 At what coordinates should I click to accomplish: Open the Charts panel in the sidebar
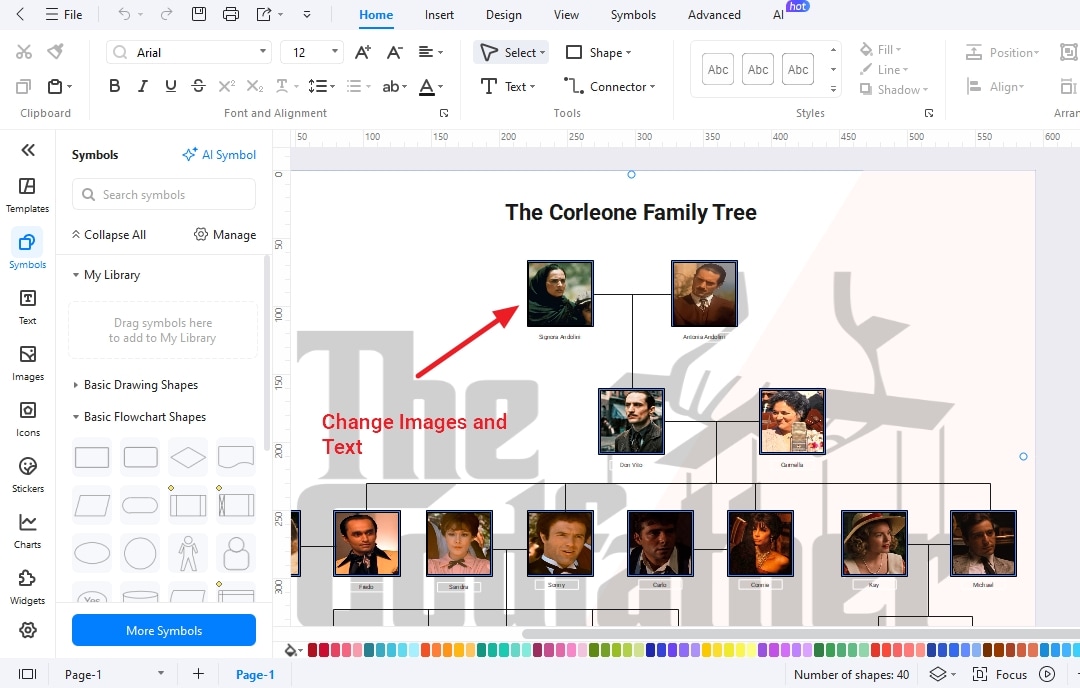(27, 528)
